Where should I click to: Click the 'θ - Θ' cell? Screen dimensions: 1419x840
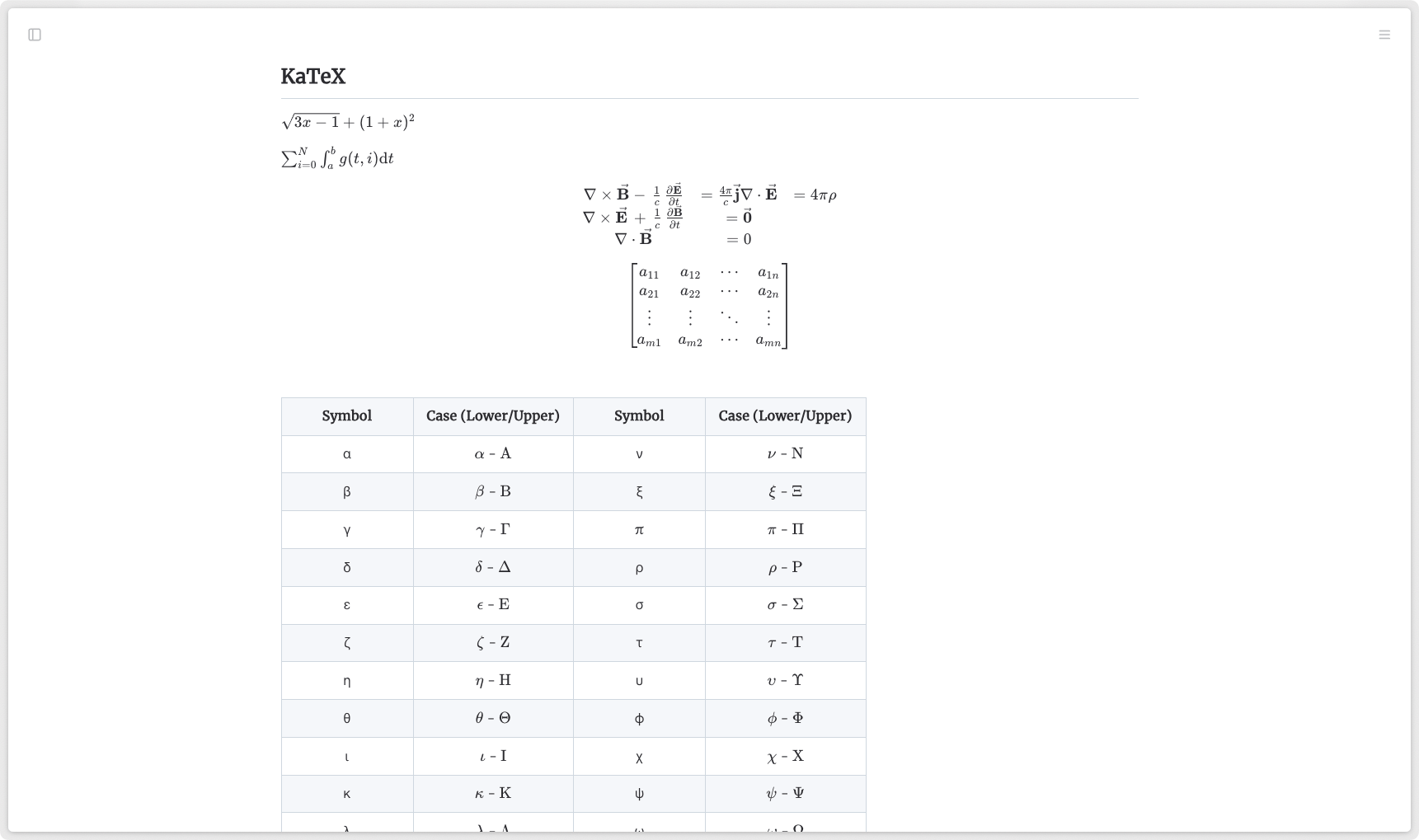pos(493,719)
